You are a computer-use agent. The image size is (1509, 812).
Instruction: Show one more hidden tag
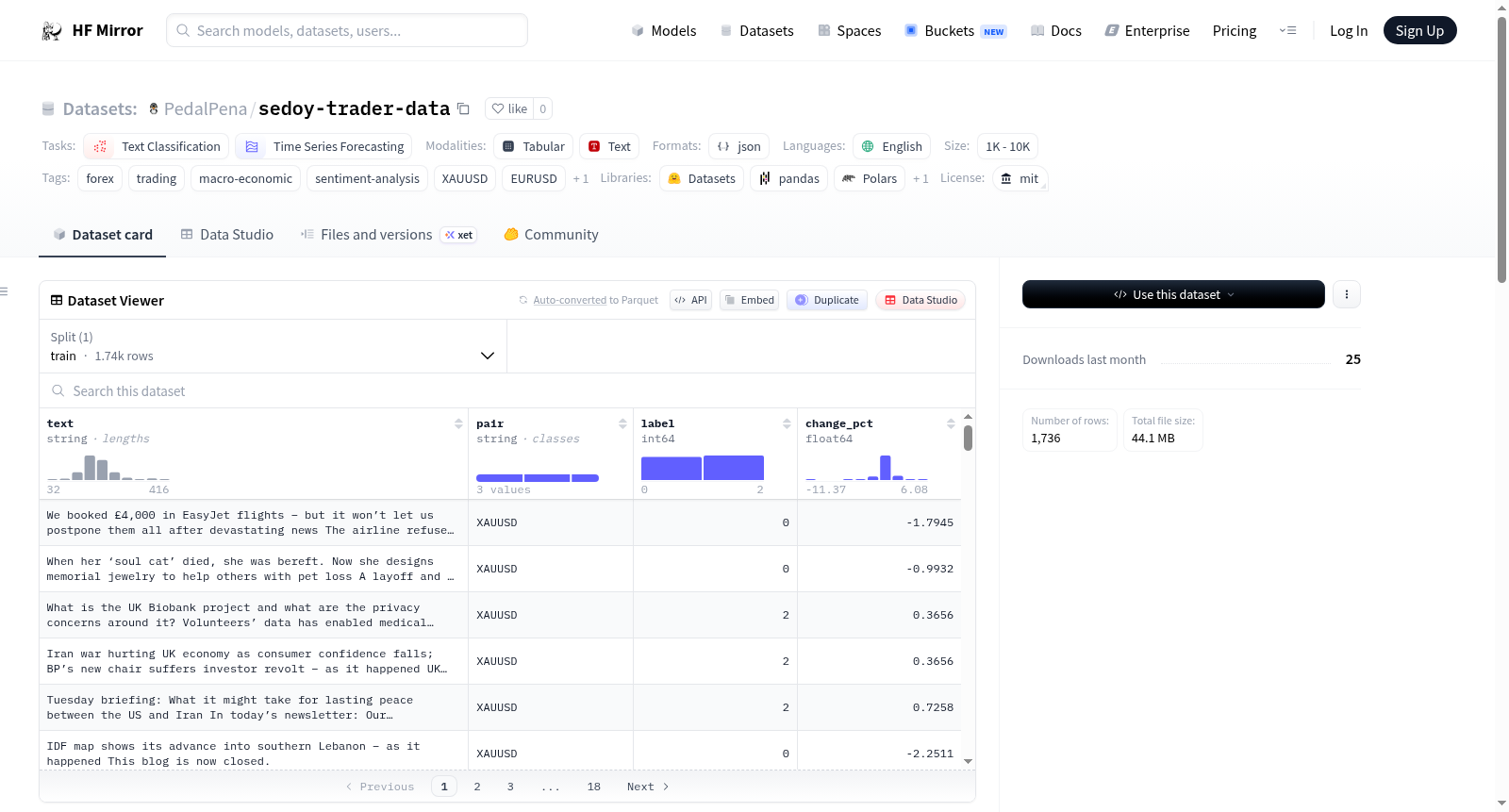(581, 179)
